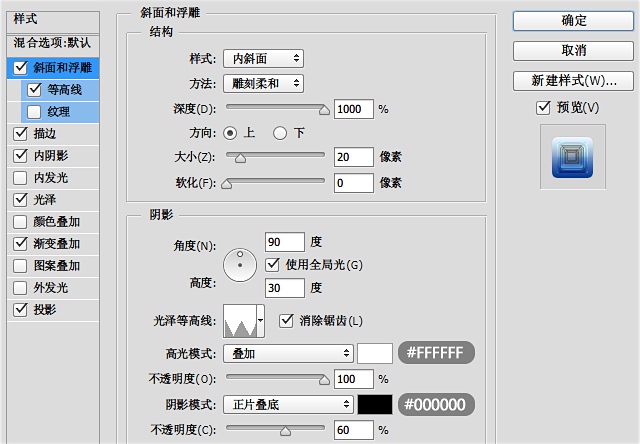The width and height of the screenshot is (640, 444).
Task: Click the 确定 button
Action: click(574, 20)
